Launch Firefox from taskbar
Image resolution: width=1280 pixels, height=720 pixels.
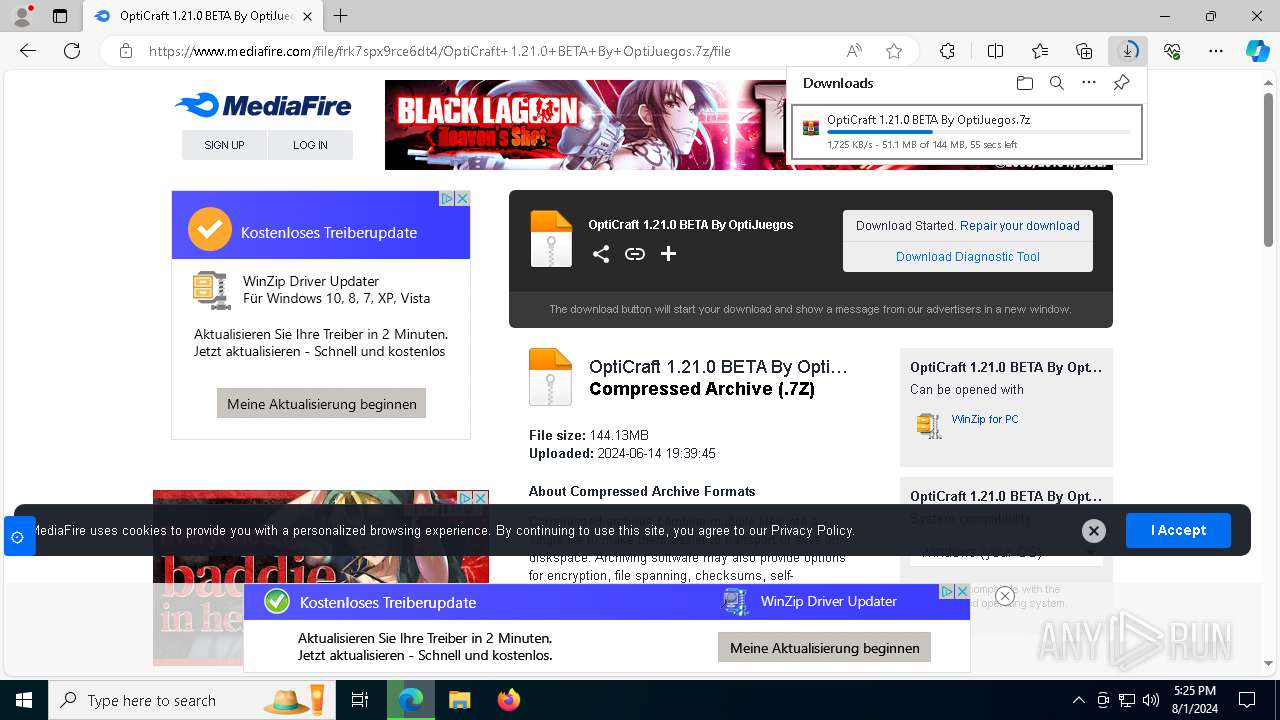click(x=508, y=700)
